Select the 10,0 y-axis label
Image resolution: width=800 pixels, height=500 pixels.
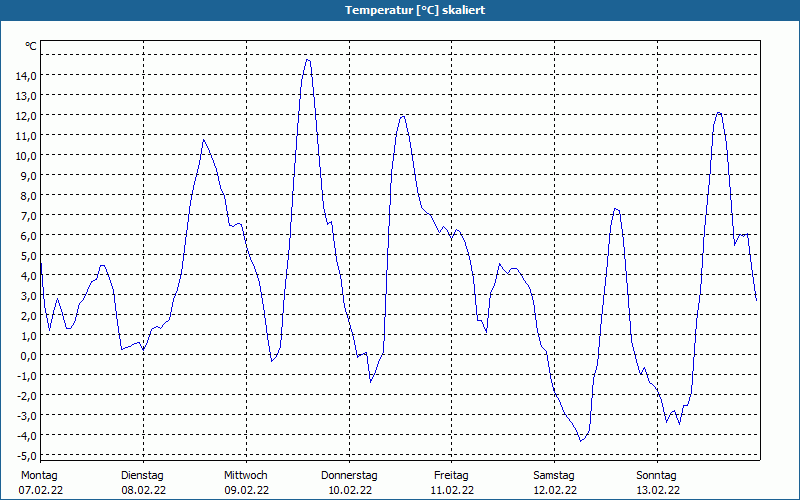(26, 155)
